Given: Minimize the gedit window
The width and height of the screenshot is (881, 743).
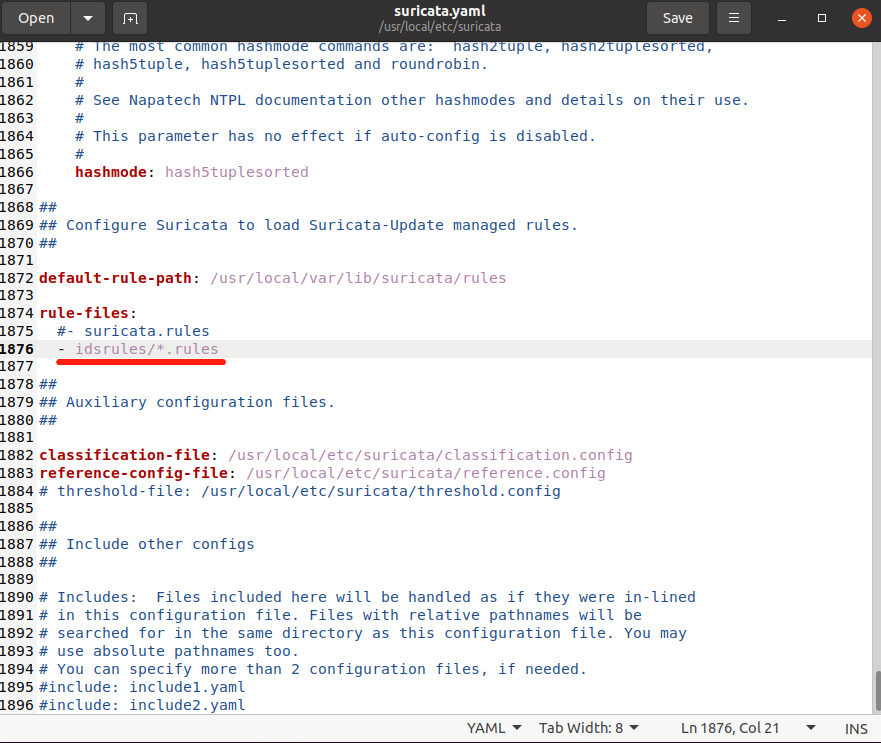Looking at the screenshot, I should pyautogui.click(x=782, y=19).
